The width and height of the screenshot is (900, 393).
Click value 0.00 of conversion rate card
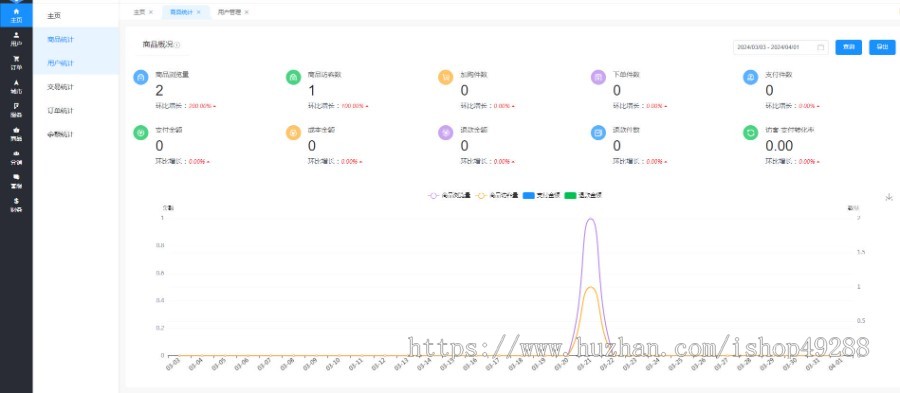pyautogui.click(x=779, y=146)
